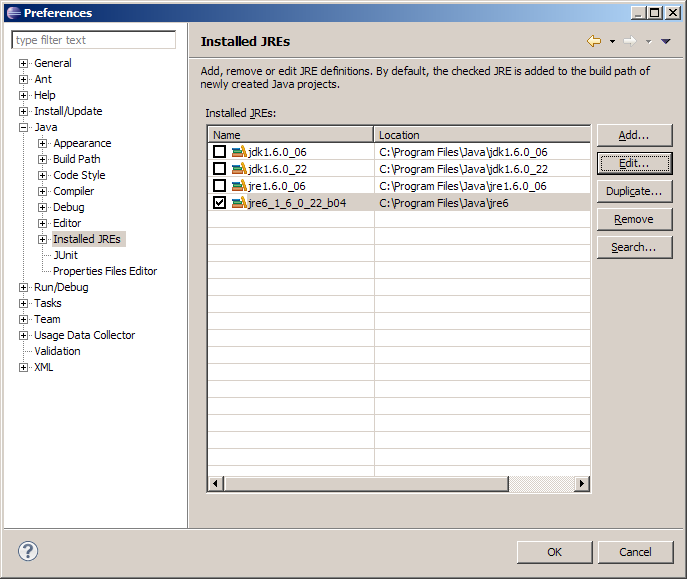The width and height of the screenshot is (687, 579).
Task: Click the Add... button
Action: 634,135
